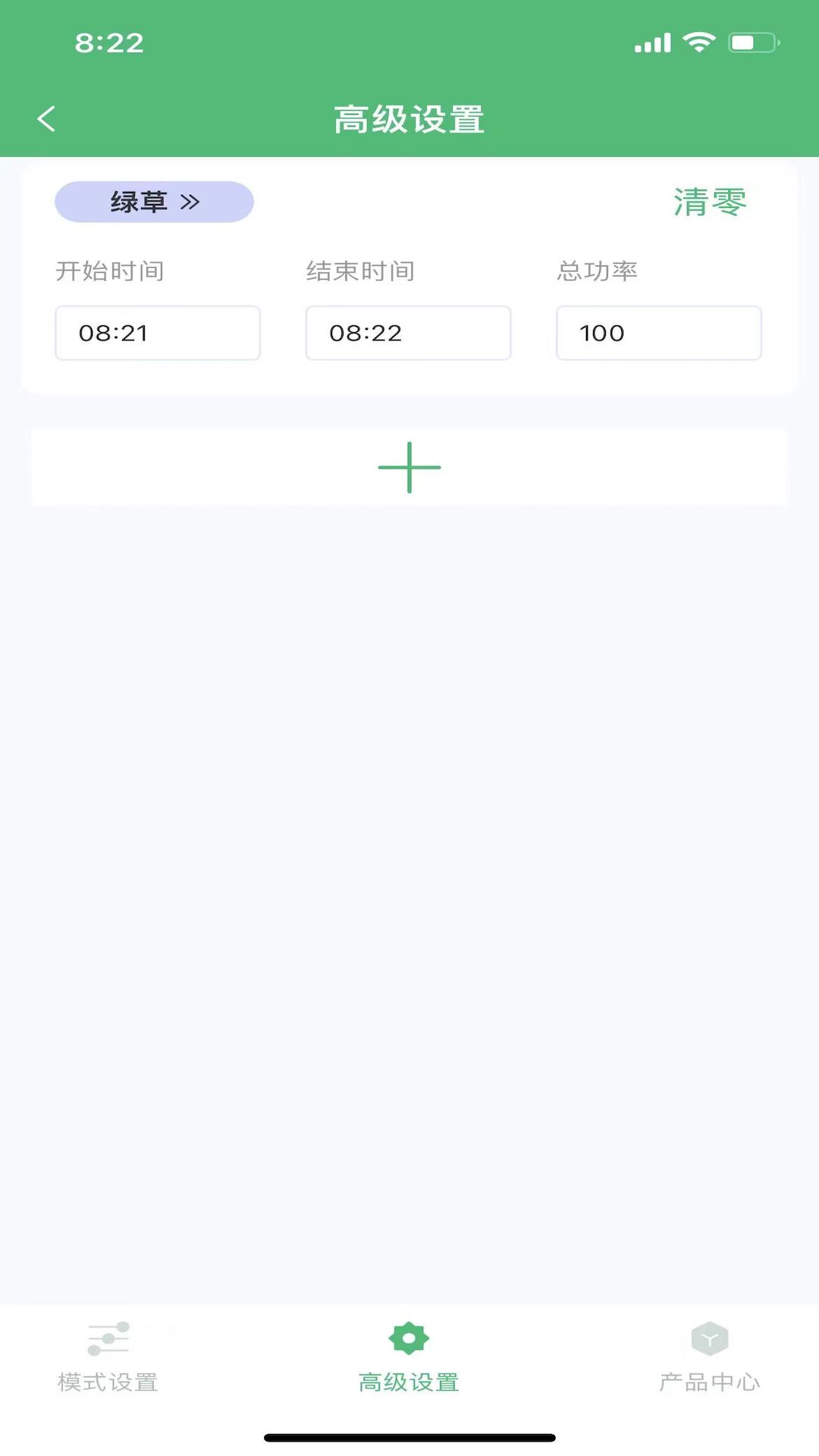
Task: Tap the cellular signal bars icon
Action: (653, 43)
